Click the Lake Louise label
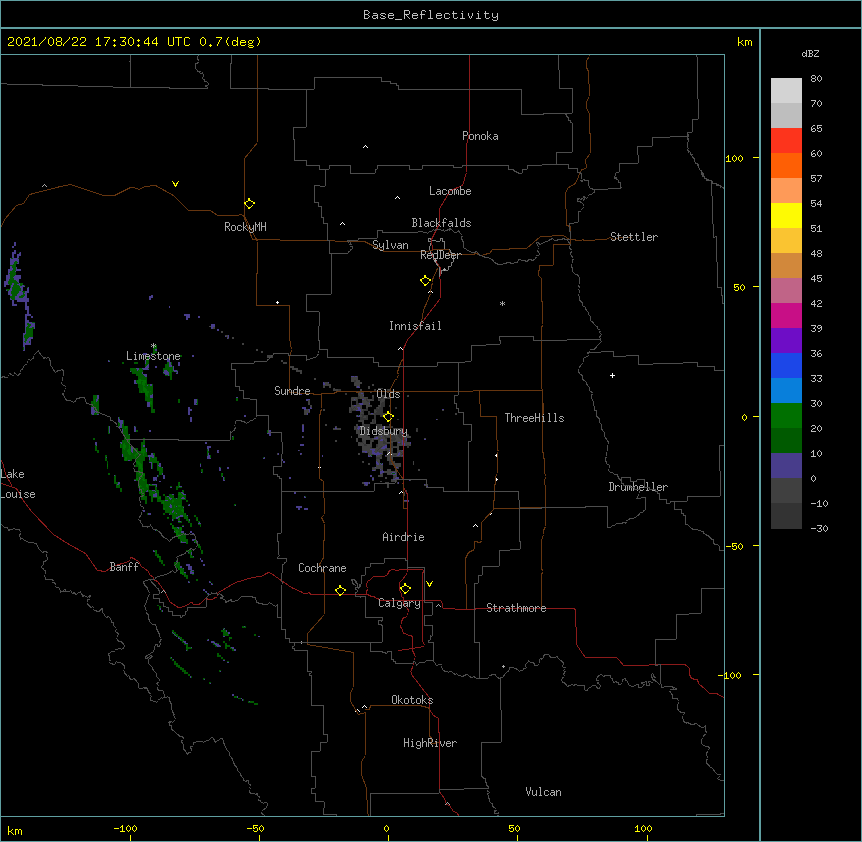This screenshot has height=842, width=862. [16, 484]
